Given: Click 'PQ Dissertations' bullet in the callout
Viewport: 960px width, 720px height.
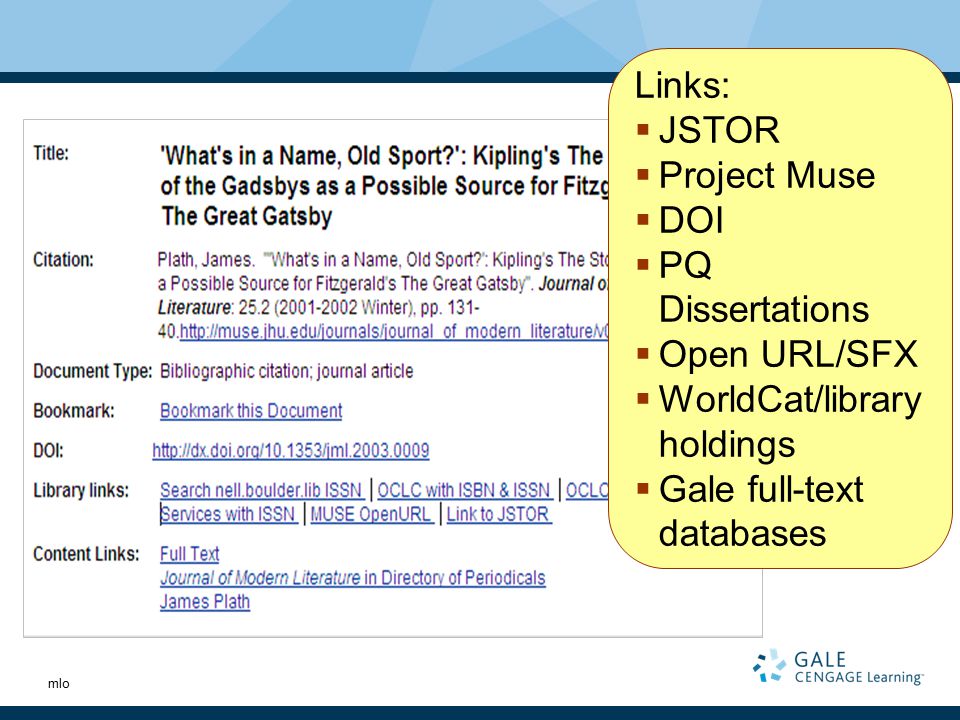Looking at the screenshot, I should (763, 287).
